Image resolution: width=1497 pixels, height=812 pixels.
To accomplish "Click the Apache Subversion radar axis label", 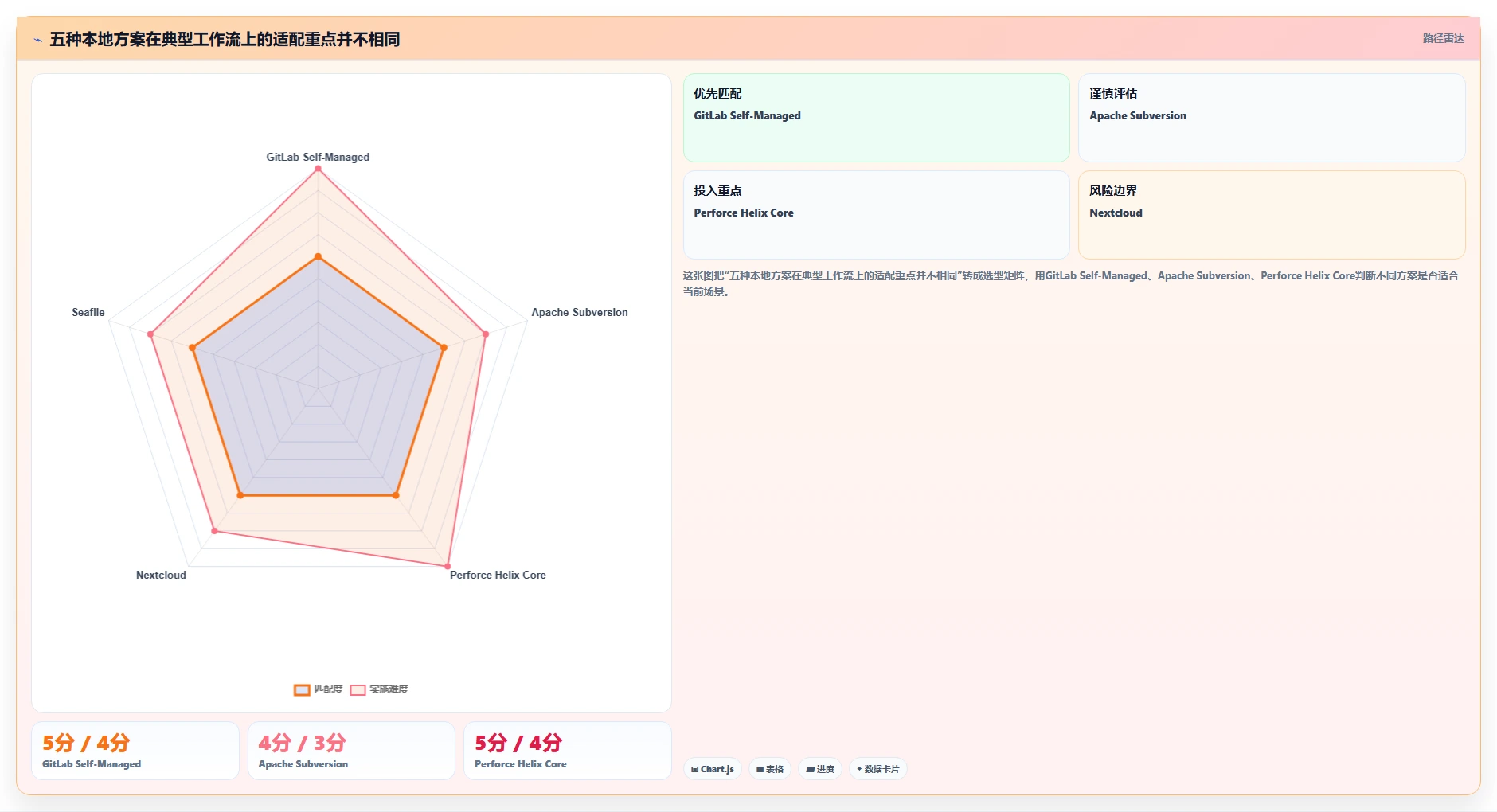I will 580,312.
